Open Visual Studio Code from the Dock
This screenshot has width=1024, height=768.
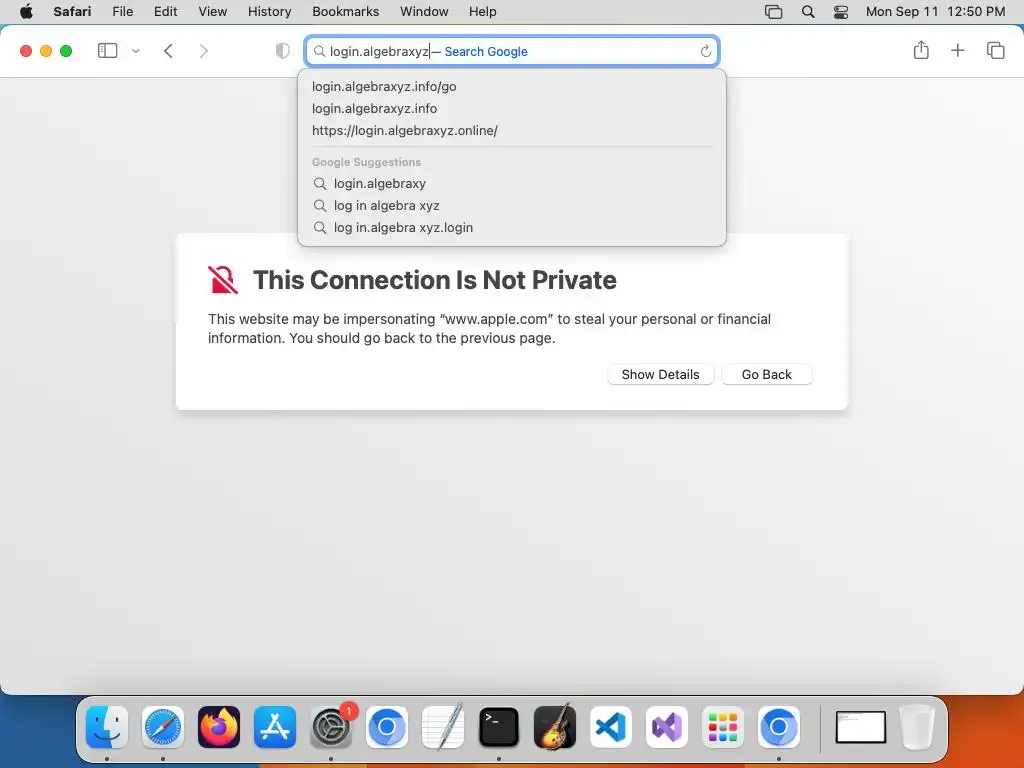pos(611,727)
